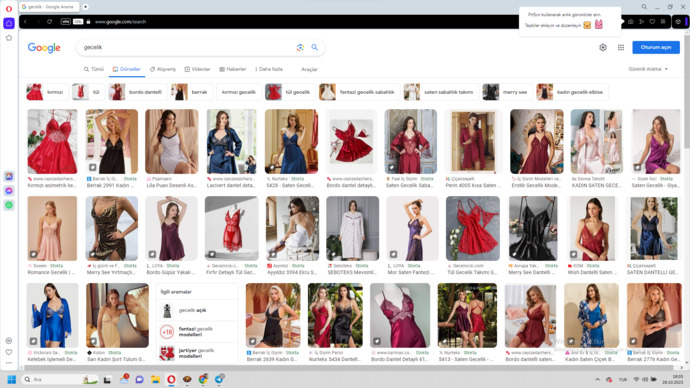Open Opera easy setup icon
This screenshot has height=388, width=690.
pyautogui.click(x=663, y=22)
